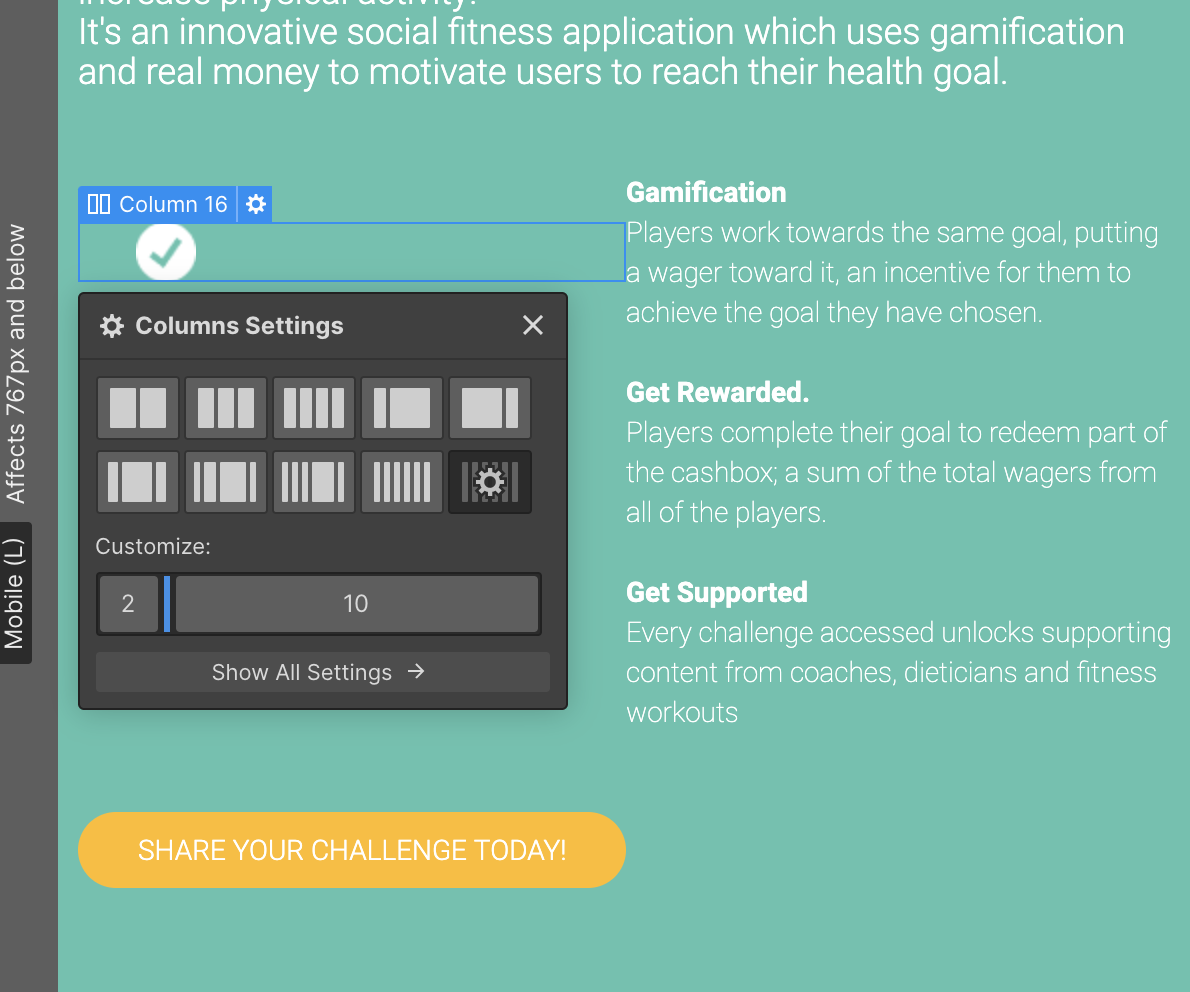Click the Column 16 element label
1190x992 pixels.
(158, 204)
